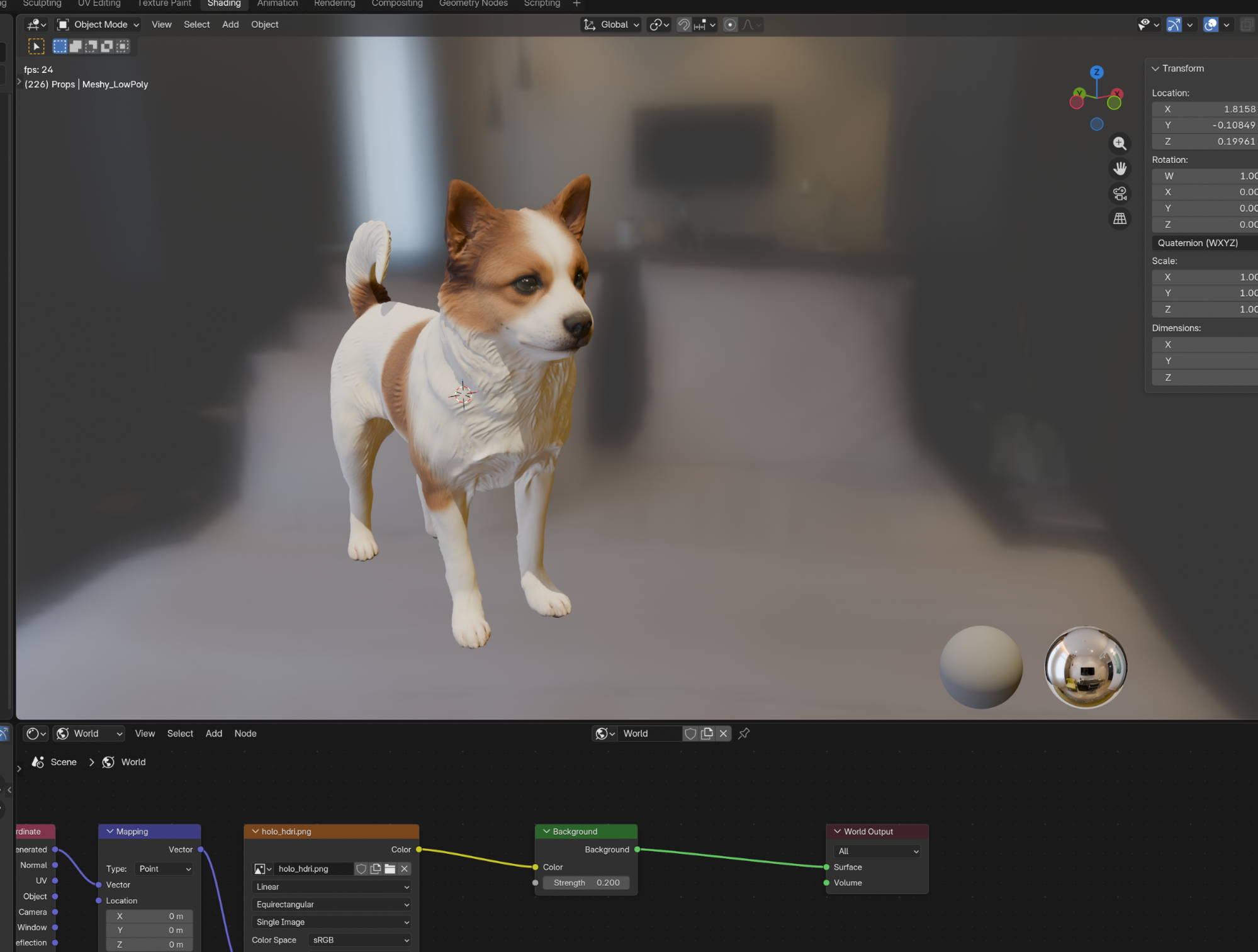1258x952 pixels.
Task: Open gizmo options dropdown arrow
Action: (1189, 25)
